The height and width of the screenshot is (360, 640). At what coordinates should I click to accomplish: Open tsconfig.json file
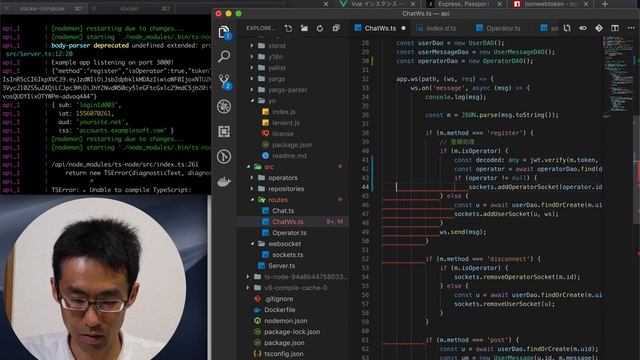coord(283,354)
